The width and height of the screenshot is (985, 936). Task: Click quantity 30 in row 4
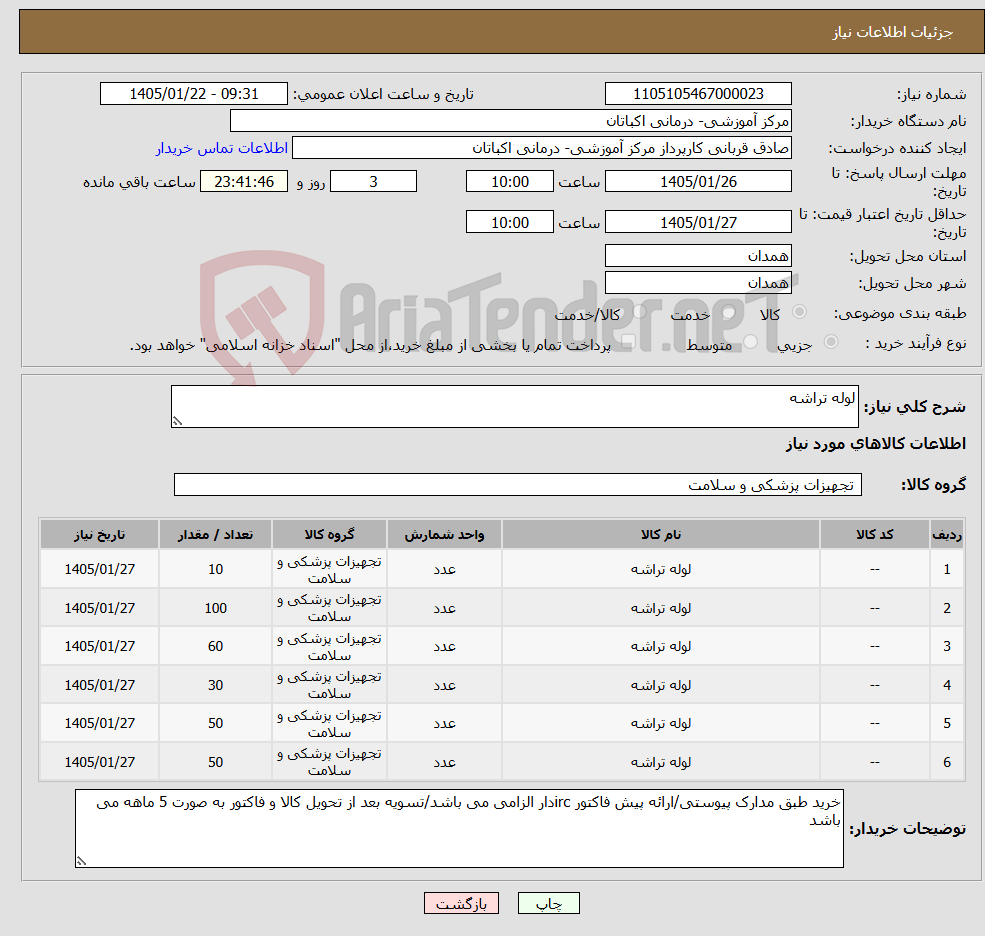coord(215,685)
